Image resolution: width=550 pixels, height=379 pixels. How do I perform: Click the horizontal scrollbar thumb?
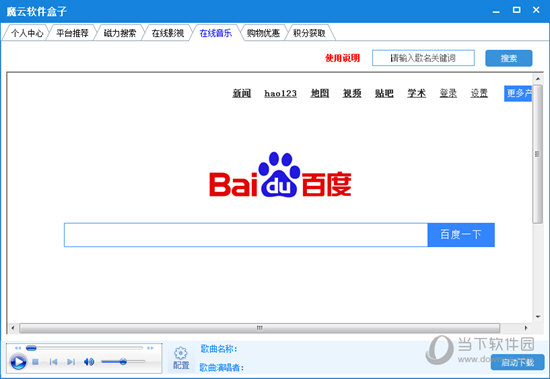coord(260,328)
